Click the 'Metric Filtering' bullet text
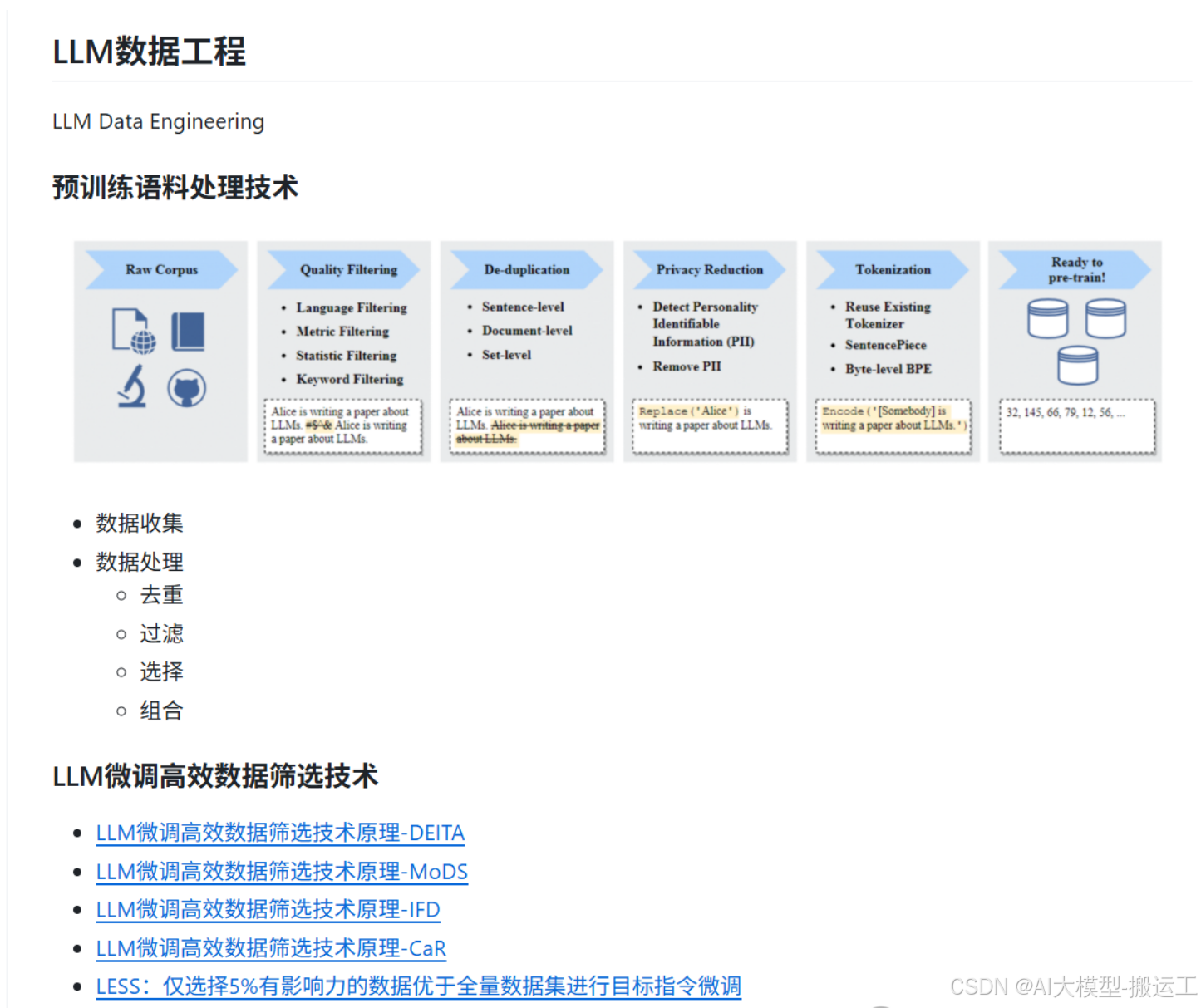Image resolution: width=1201 pixels, height=1008 pixels. (342, 331)
